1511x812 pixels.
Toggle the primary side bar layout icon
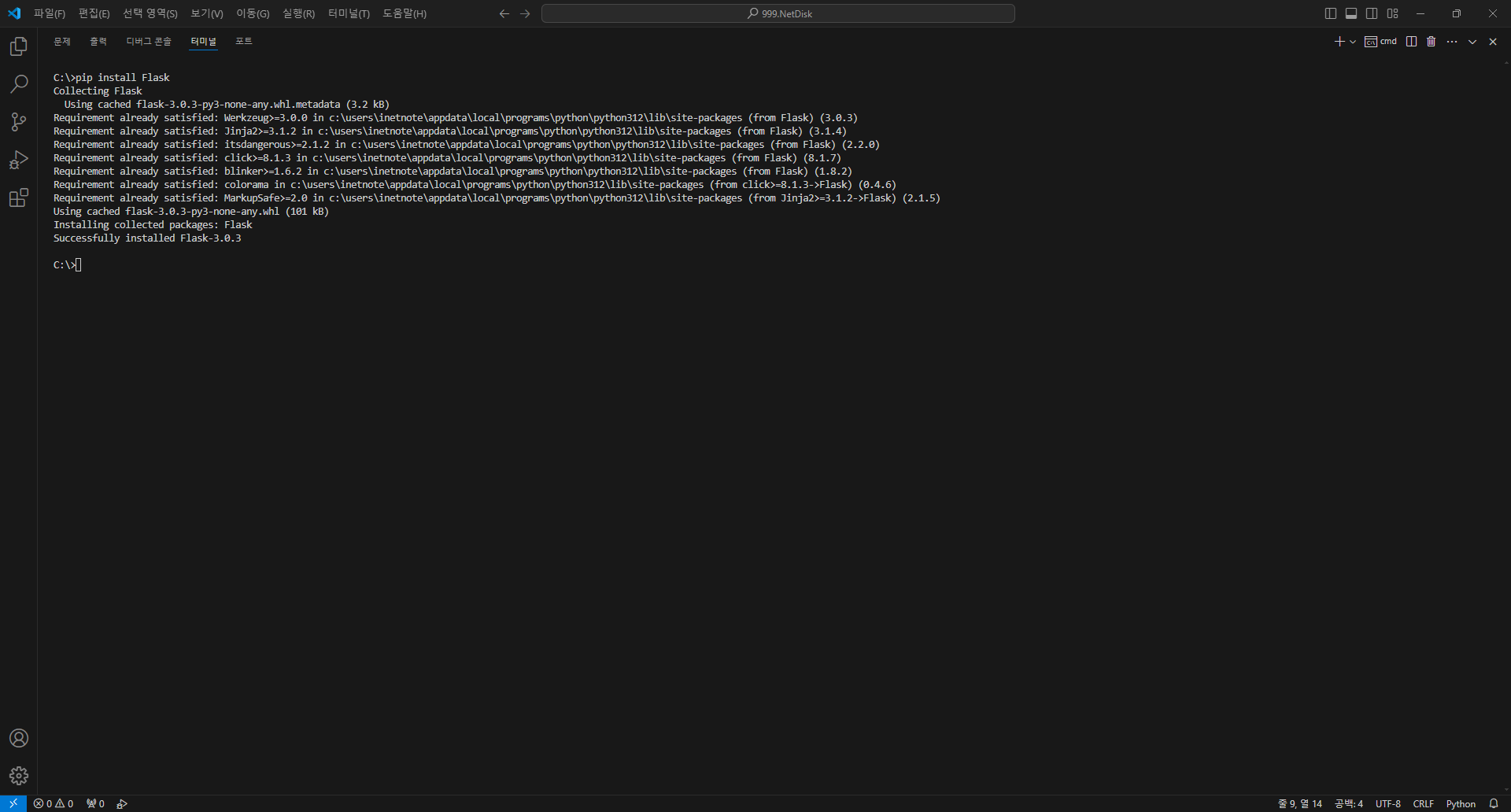coord(1331,13)
